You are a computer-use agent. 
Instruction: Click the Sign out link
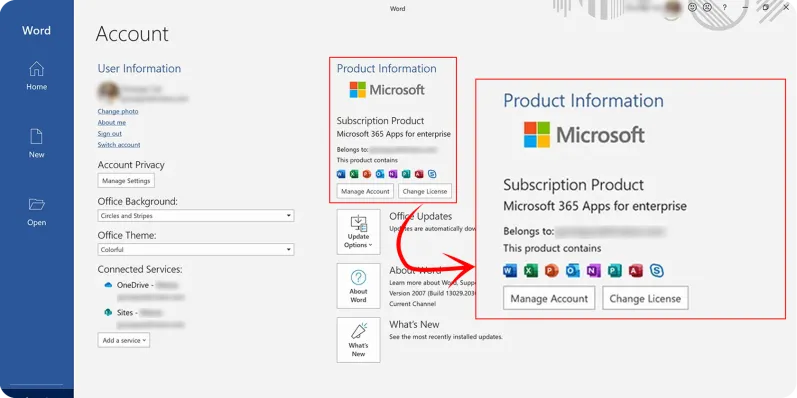pos(110,134)
